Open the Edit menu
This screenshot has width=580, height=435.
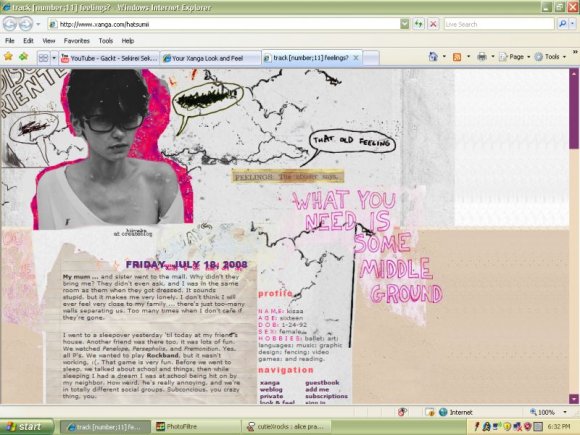click(28, 41)
